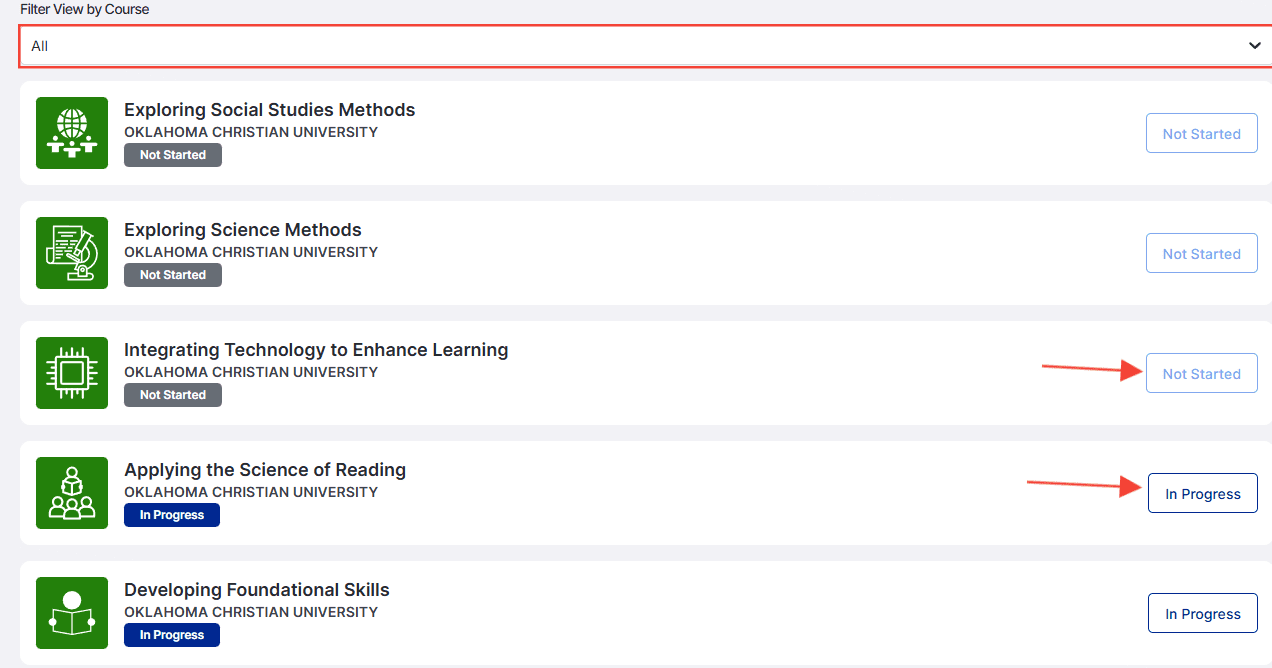Click the Integrating Technology chip icon
The height and width of the screenshot is (668, 1272).
72,373
